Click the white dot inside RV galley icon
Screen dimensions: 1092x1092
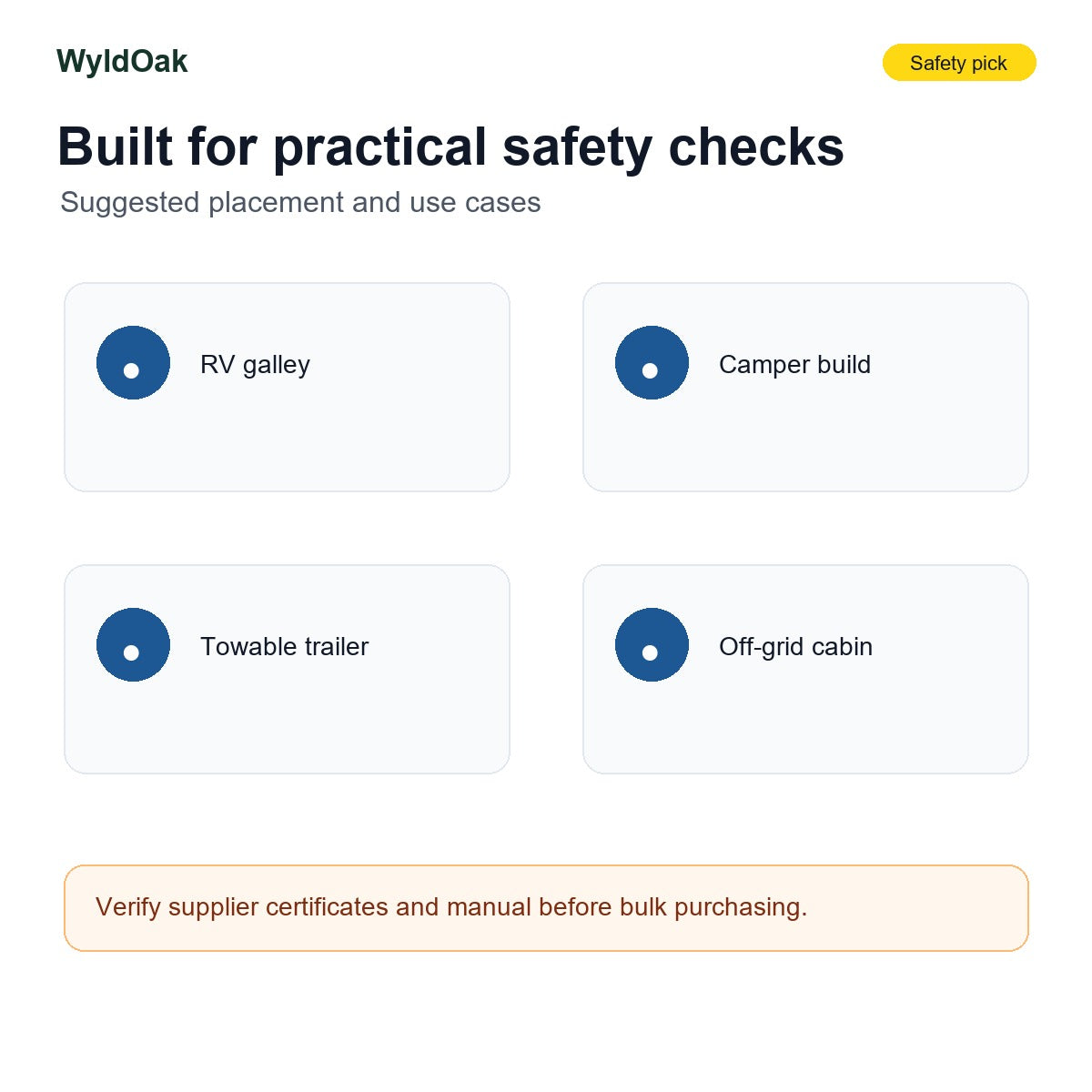131,370
